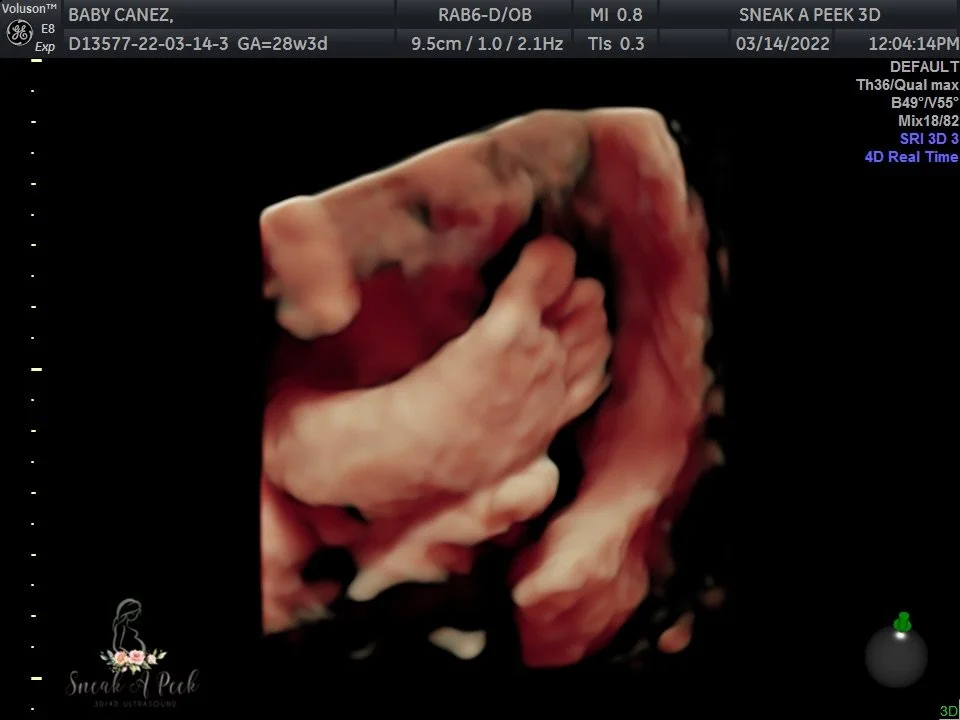Click the Voluson brand label
This screenshot has width=960, height=720.
29,9
